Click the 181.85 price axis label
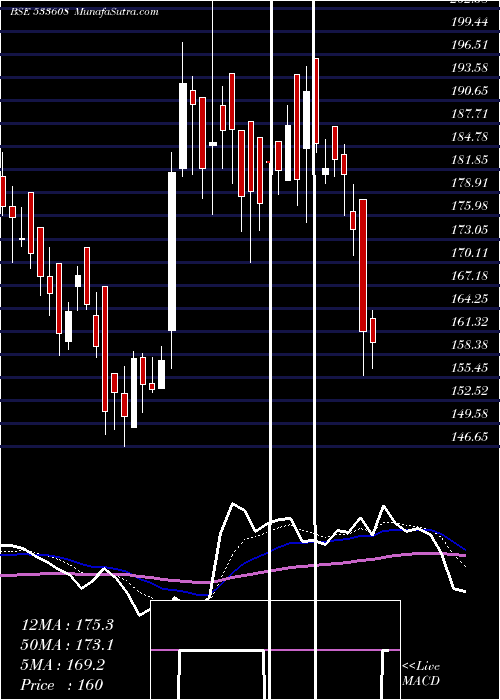This screenshot has width=500, height=700. (x=469, y=160)
